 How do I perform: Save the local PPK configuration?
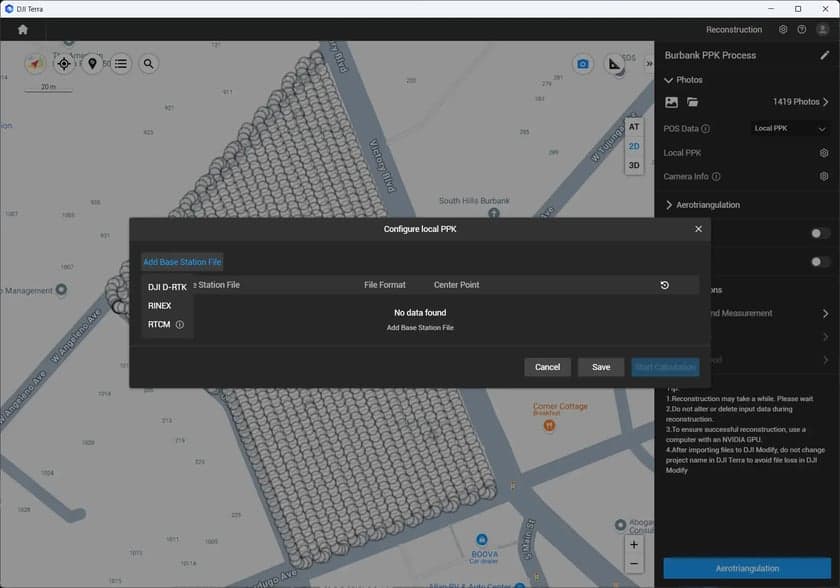(600, 367)
